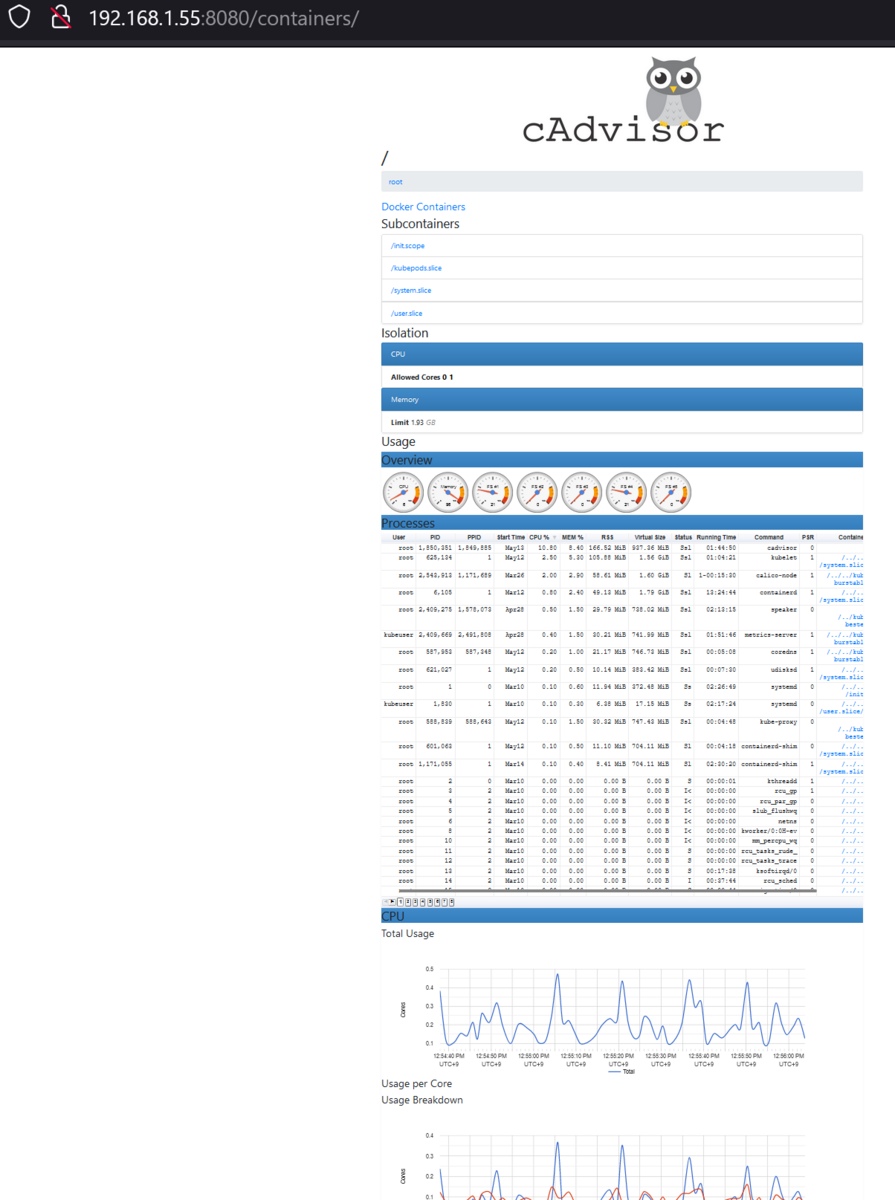Image resolution: width=895 pixels, height=1200 pixels.
Task: Click the address bar URL 192.168.1.55:8080/containers/
Action: 223,18
